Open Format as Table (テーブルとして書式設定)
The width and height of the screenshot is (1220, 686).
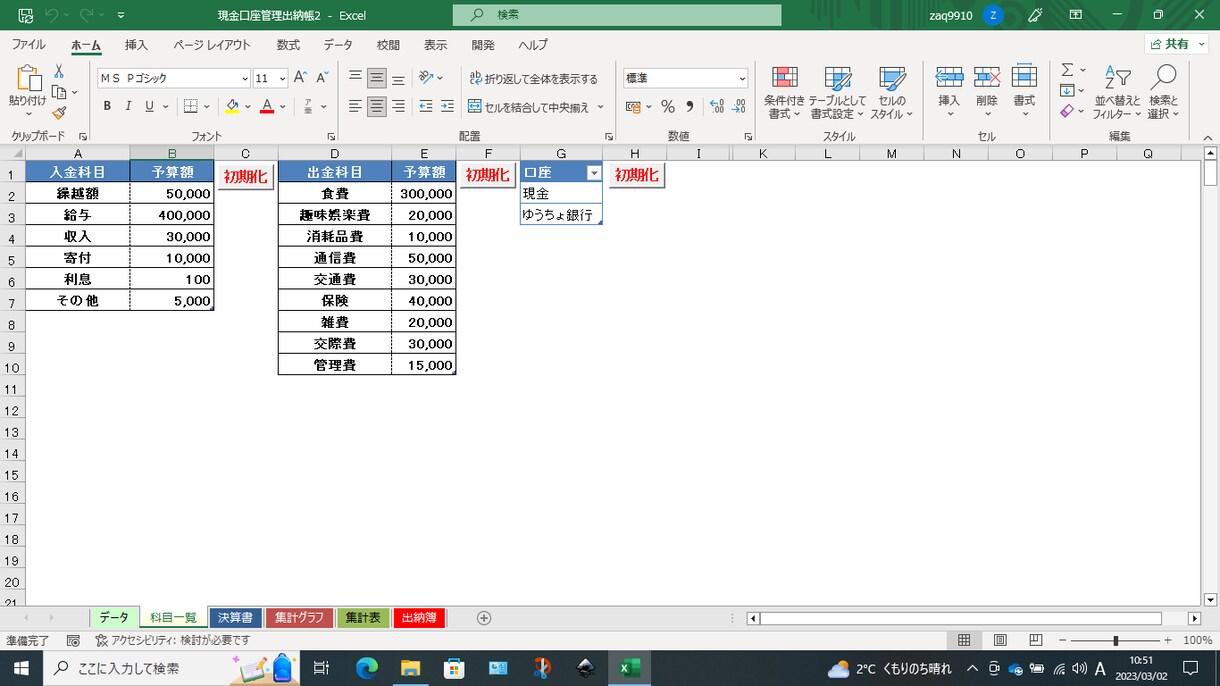(x=837, y=93)
